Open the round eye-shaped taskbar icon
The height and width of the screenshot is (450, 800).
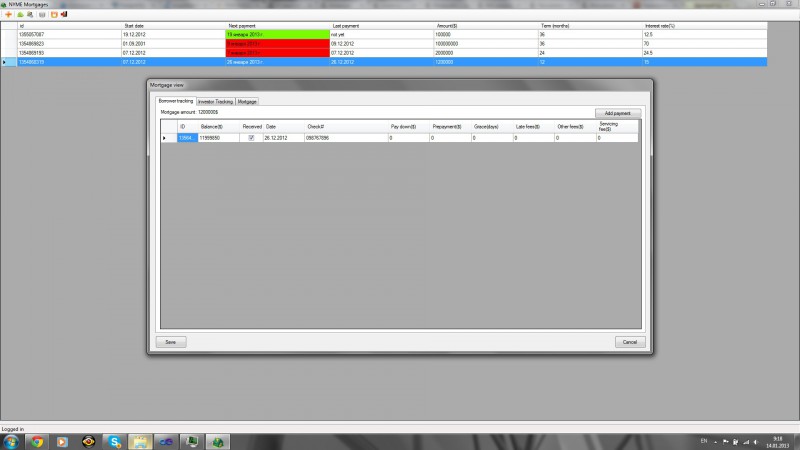tap(88, 442)
